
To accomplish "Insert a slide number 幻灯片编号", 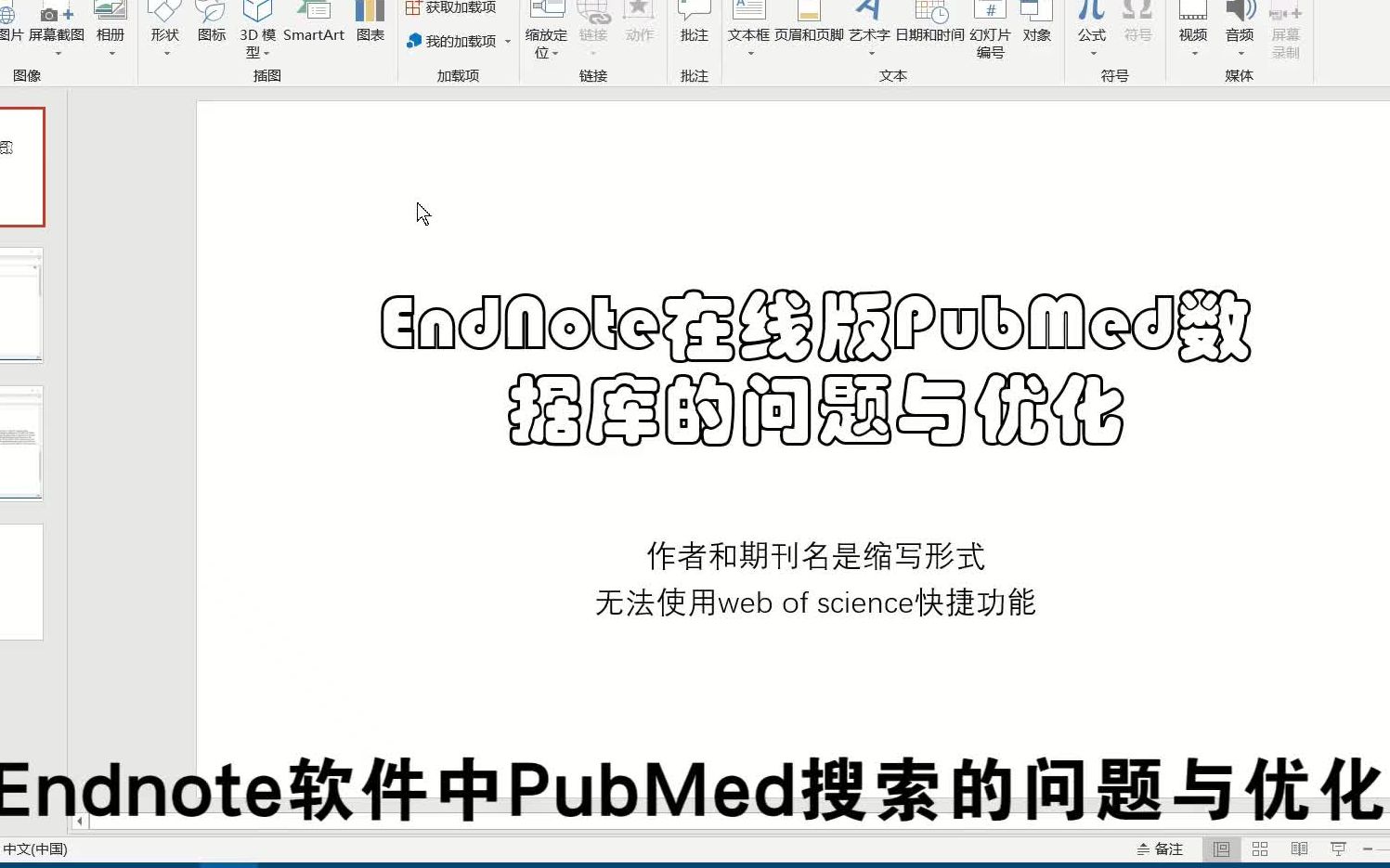I will coord(990,32).
